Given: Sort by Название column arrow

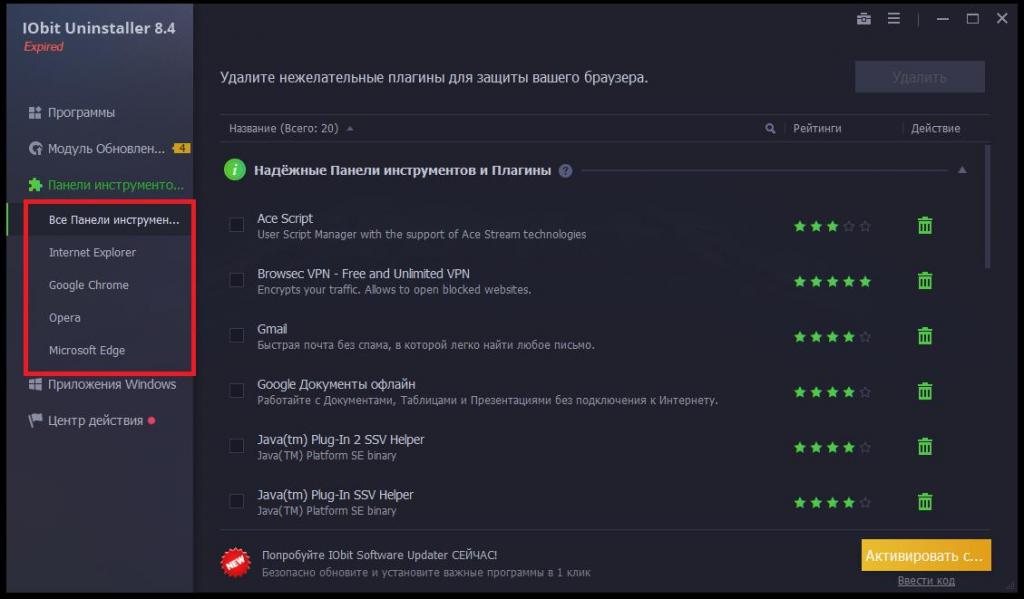Looking at the screenshot, I should (x=350, y=129).
